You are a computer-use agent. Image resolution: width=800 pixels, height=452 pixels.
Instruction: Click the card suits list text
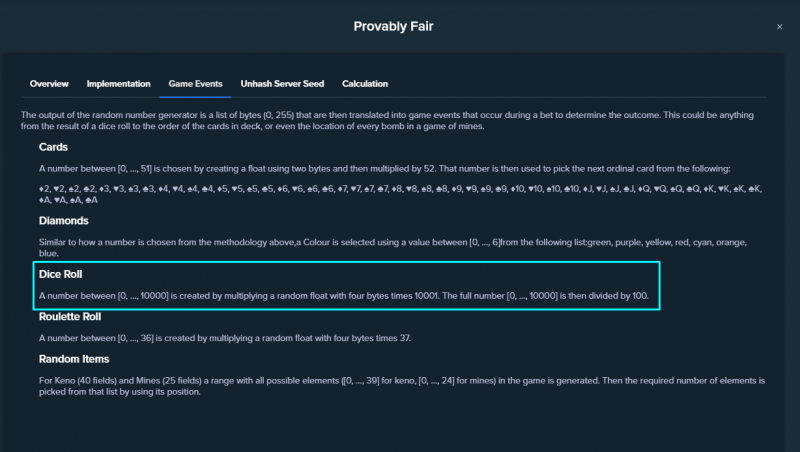click(401, 194)
